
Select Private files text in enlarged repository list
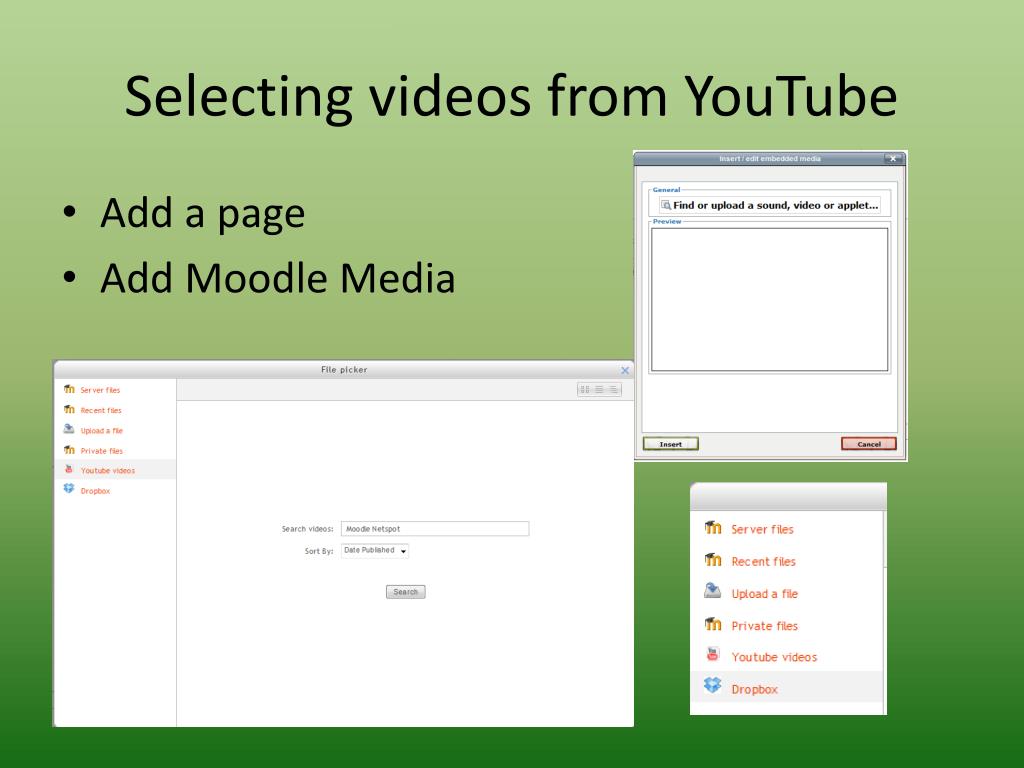coord(765,626)
